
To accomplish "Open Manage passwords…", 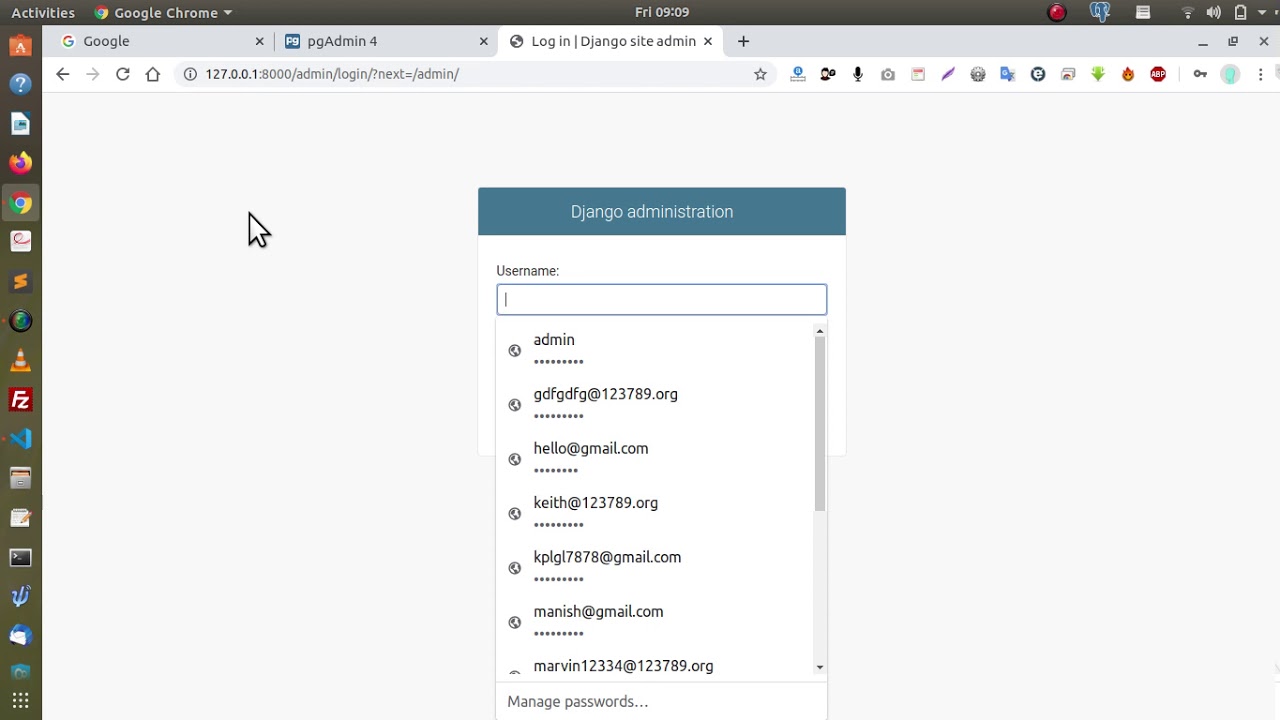I will pyautogui.click(x=578, y=701).
